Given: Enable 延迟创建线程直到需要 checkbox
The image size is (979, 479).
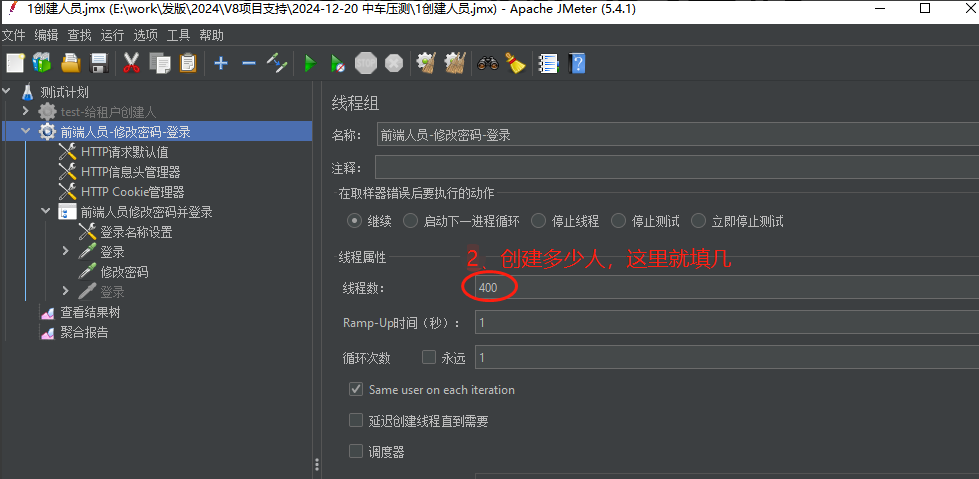Looking at the screenshot, I should (x=356, y=421).
